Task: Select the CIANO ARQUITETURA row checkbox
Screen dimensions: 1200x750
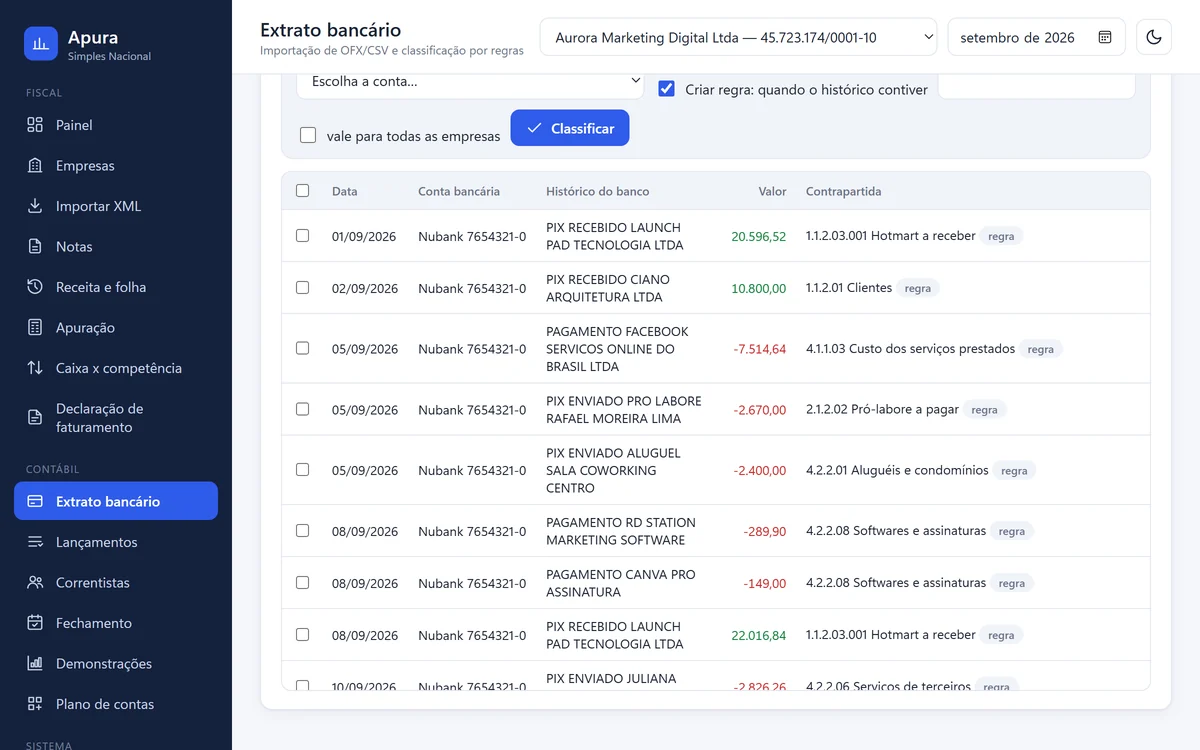Action: [x=303, y=287]
